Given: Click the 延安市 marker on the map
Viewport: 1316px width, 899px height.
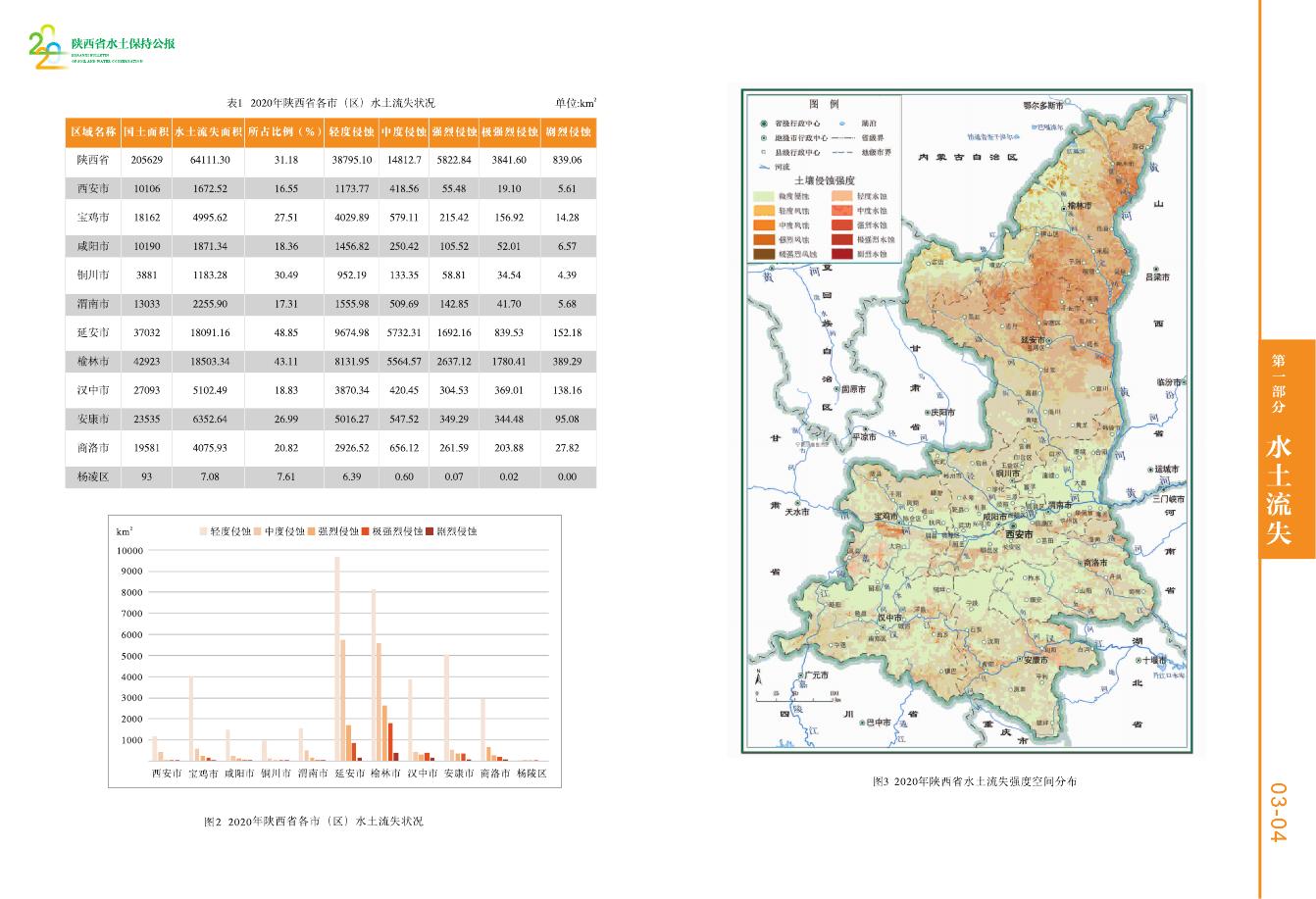Looking at the screenshot, I should click(x=1048, y=340).
